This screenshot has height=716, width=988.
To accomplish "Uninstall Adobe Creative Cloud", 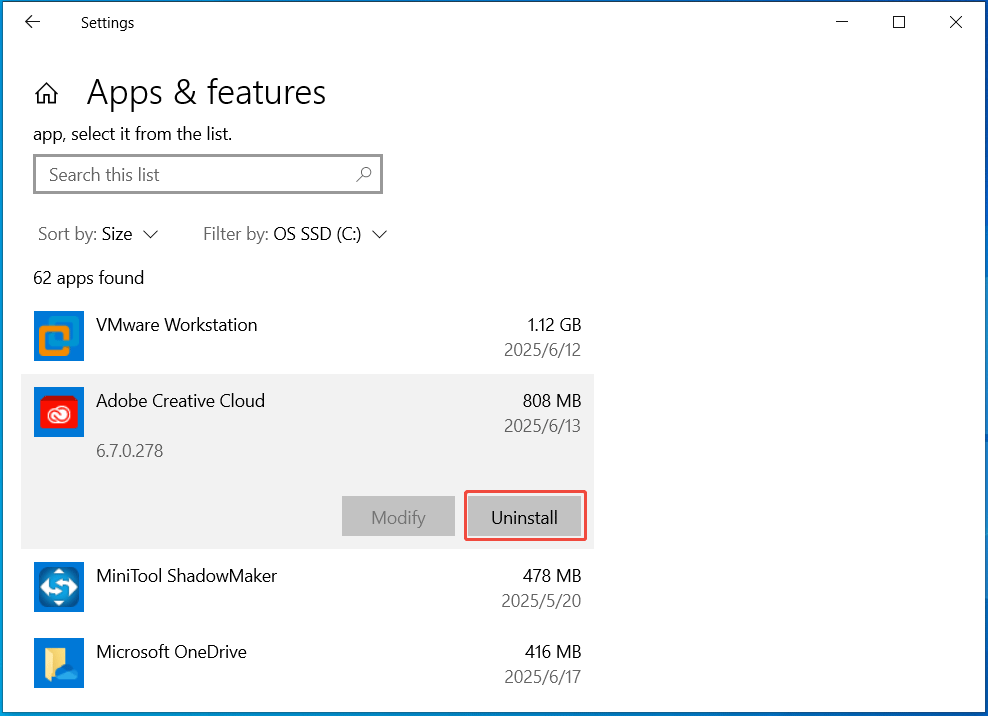I will click(x=524, y=517).
